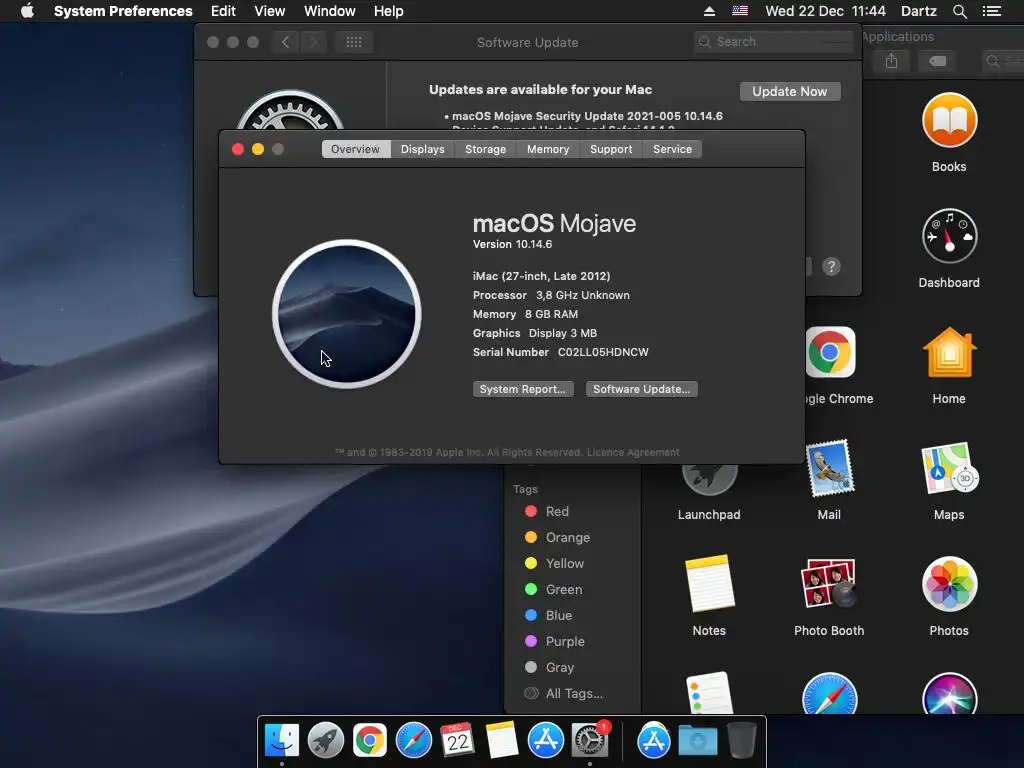
Task: Open Calendar from the Dock
Action: tap(457, 741)
